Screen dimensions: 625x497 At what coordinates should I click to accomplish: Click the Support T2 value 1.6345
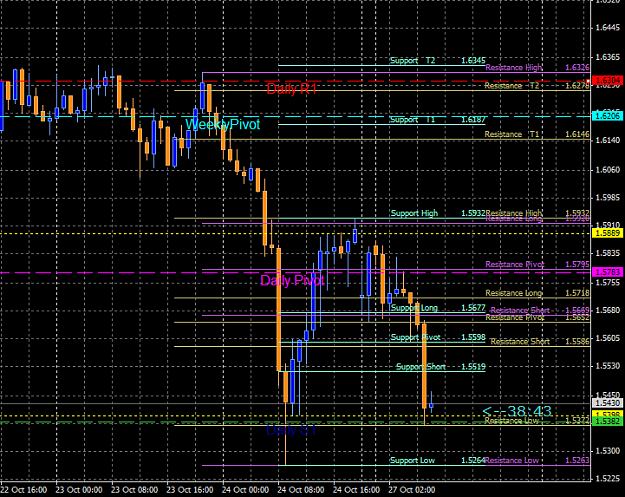[x=473, y=61]
